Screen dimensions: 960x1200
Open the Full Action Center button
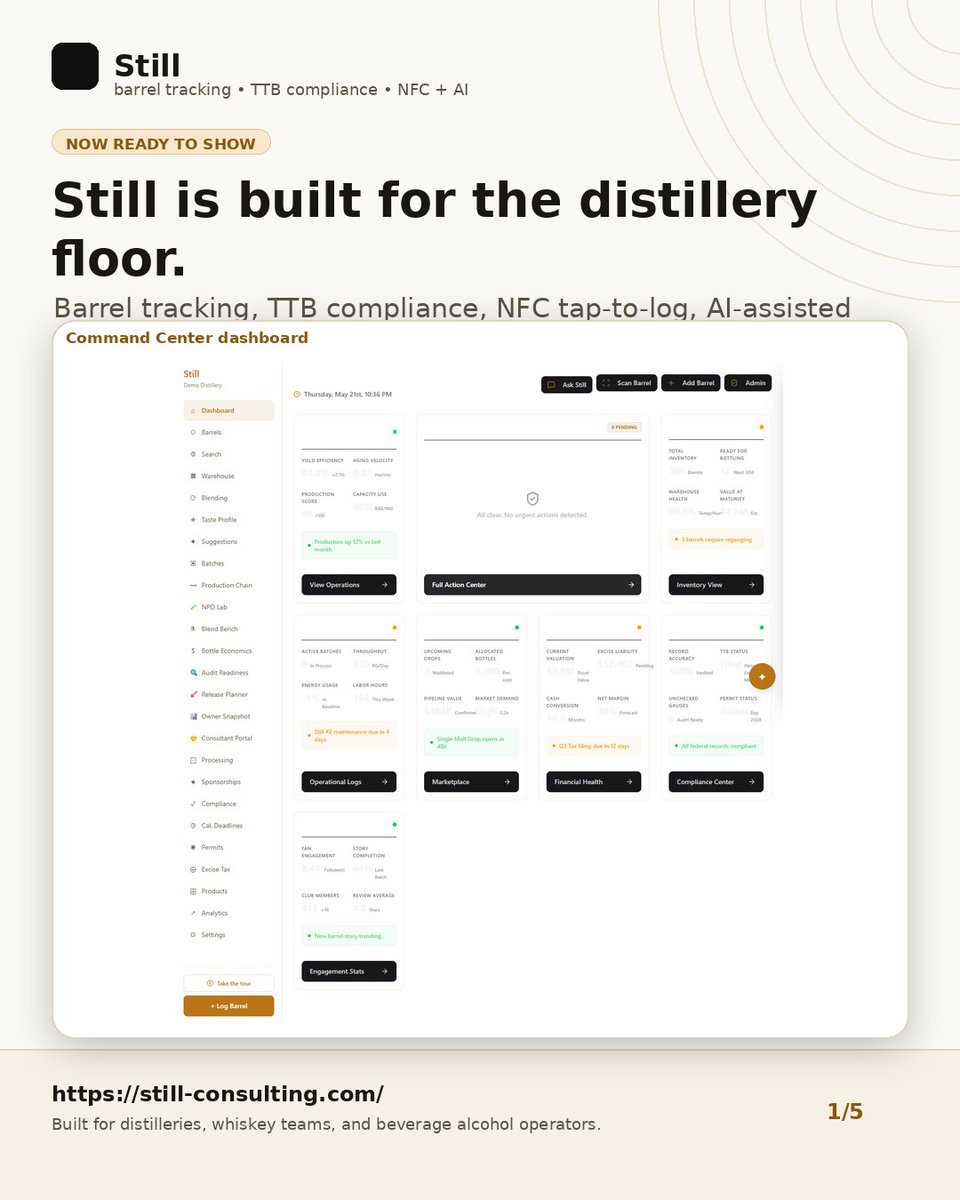[532, 585]
